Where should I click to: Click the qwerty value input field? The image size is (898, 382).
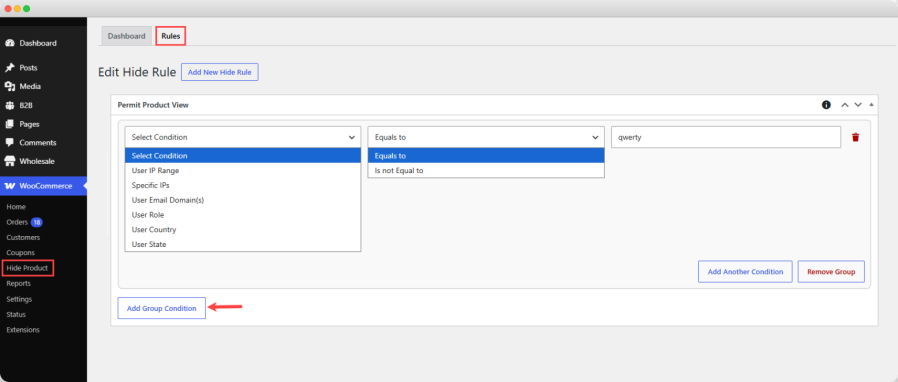click(726, 137)
